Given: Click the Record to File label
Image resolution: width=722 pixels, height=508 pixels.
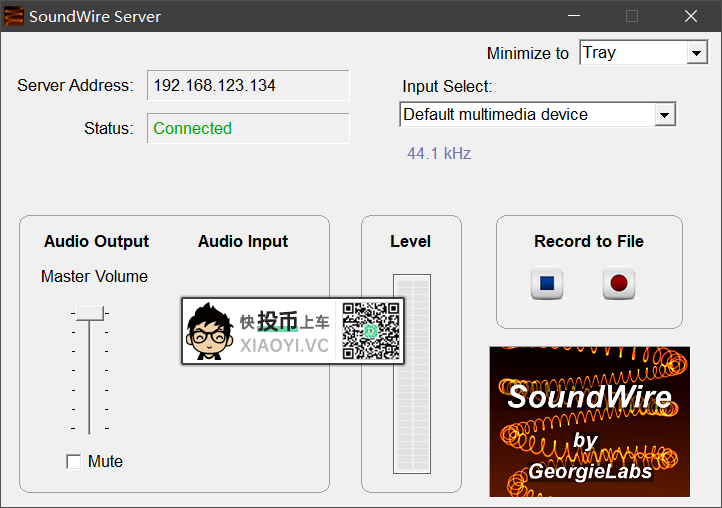Looking at the screenshot, I should coord(589,241).
